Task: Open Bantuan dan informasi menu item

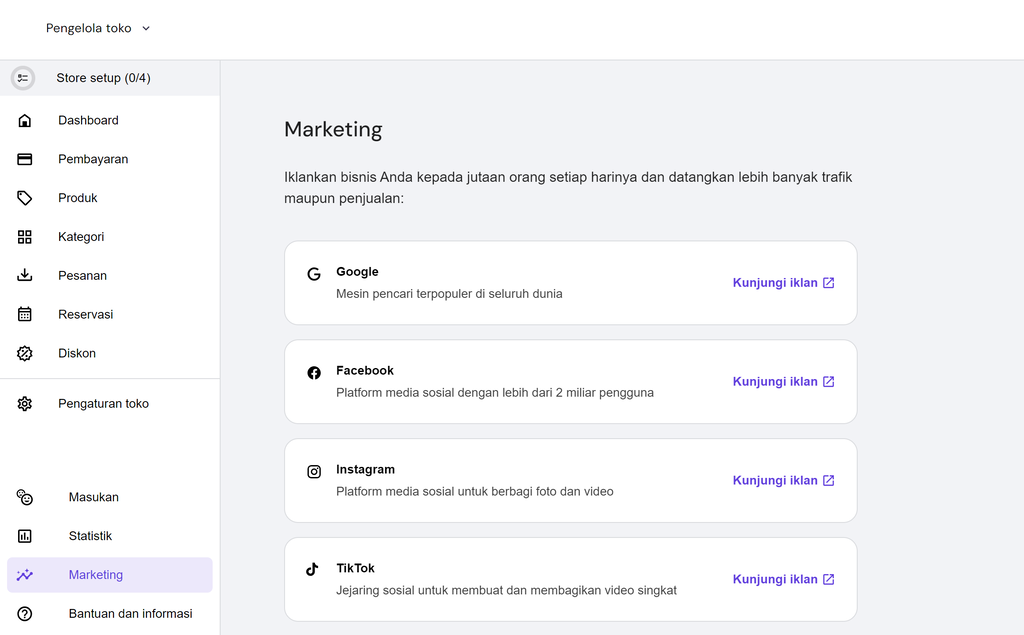Action: point(130,613)
